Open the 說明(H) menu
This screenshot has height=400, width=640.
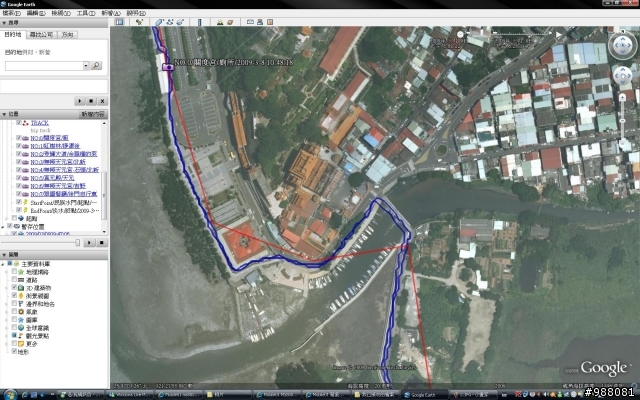[x=136, y=13]
